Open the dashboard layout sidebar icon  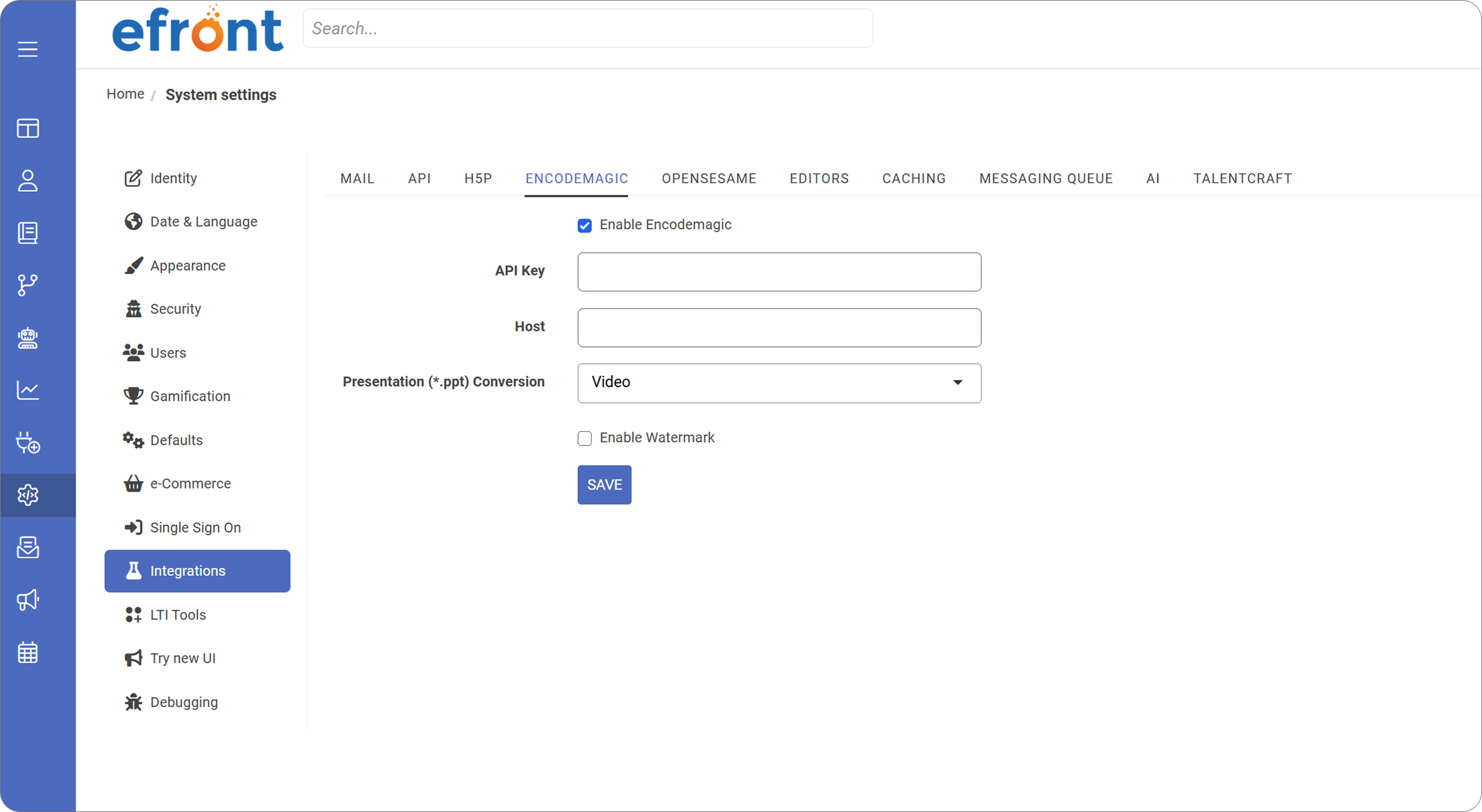[28, 128]
